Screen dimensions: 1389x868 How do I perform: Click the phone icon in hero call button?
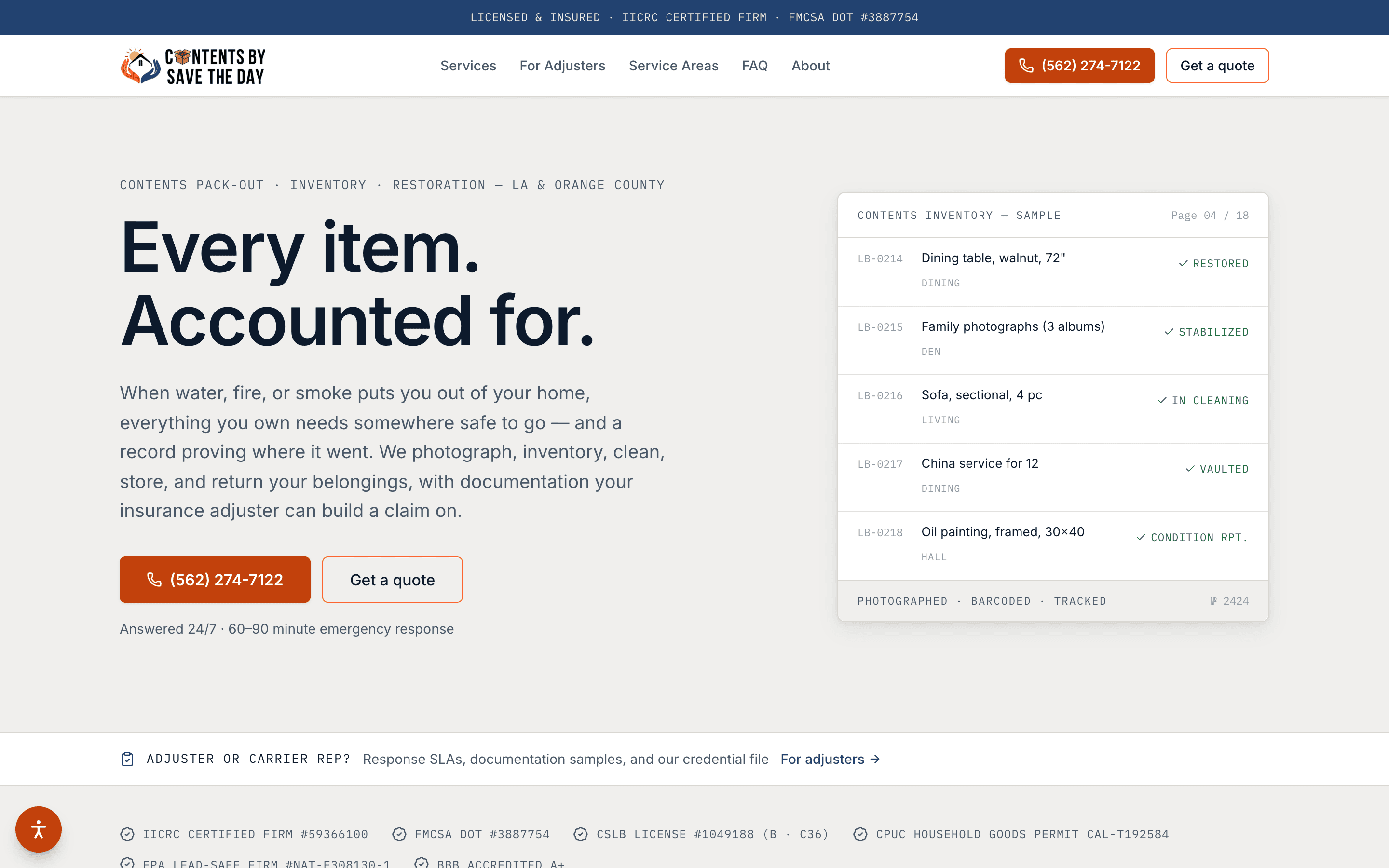tap(154, 580)
